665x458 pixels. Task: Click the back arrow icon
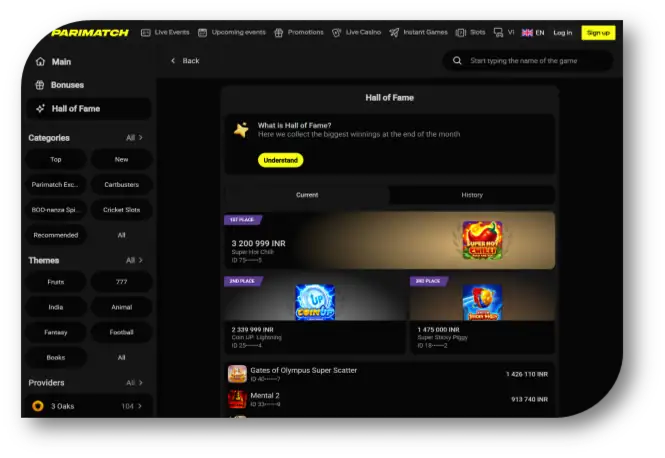(x=173, y=61)
